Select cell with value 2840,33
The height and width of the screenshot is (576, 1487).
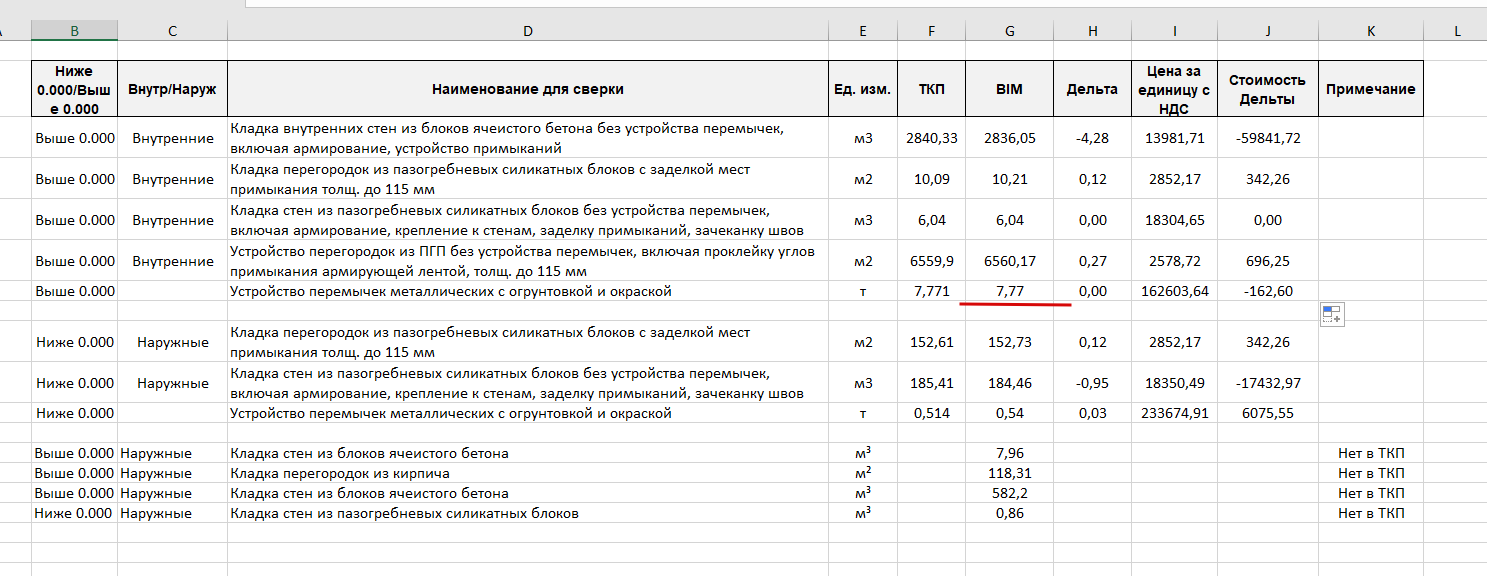point(932,138)
